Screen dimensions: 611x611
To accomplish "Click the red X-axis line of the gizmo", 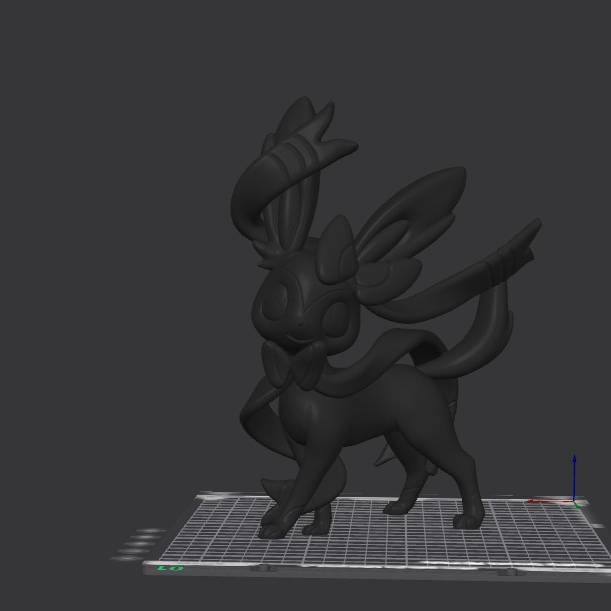I will (550, 501).
